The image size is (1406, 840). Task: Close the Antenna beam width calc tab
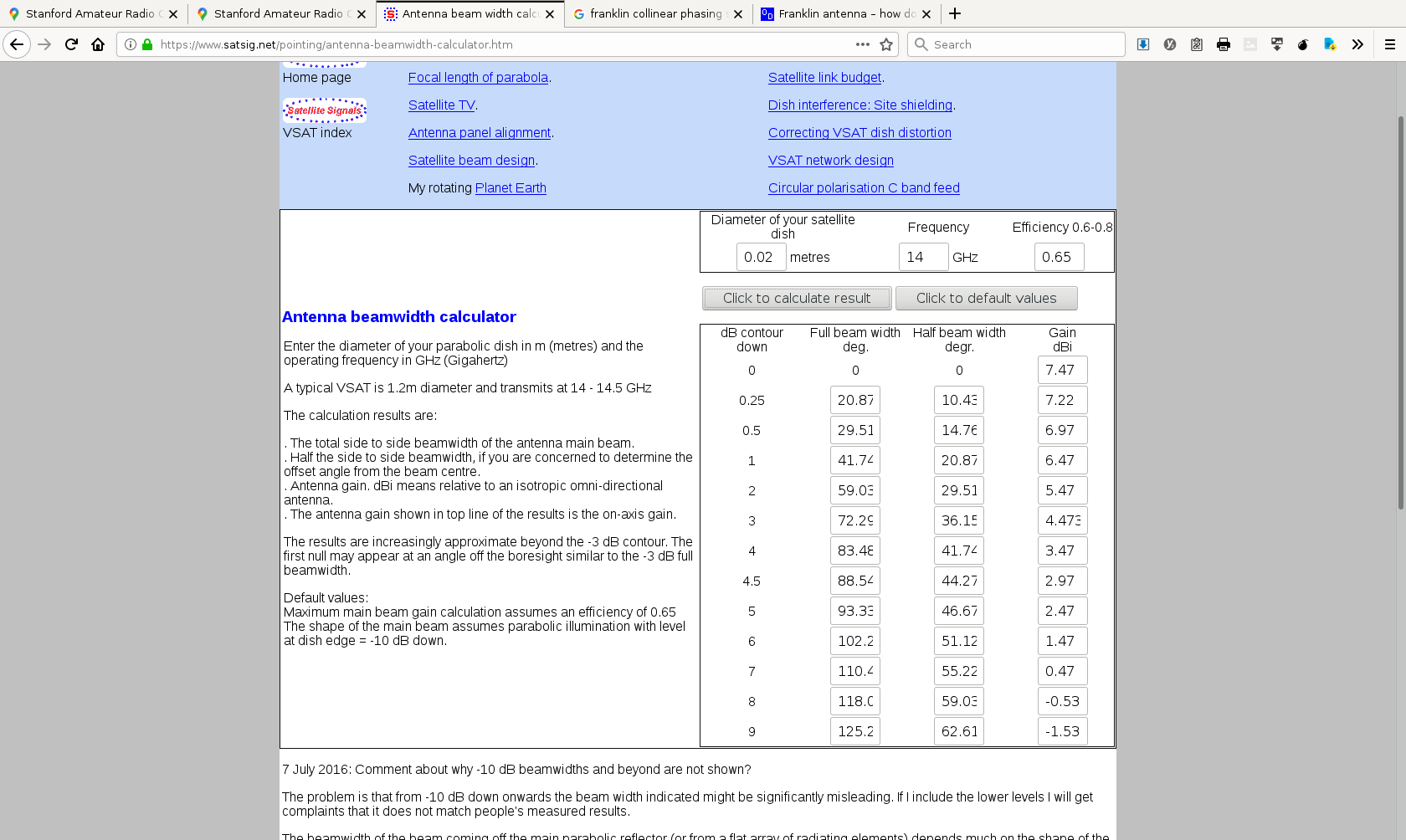(x=550, y=14)
